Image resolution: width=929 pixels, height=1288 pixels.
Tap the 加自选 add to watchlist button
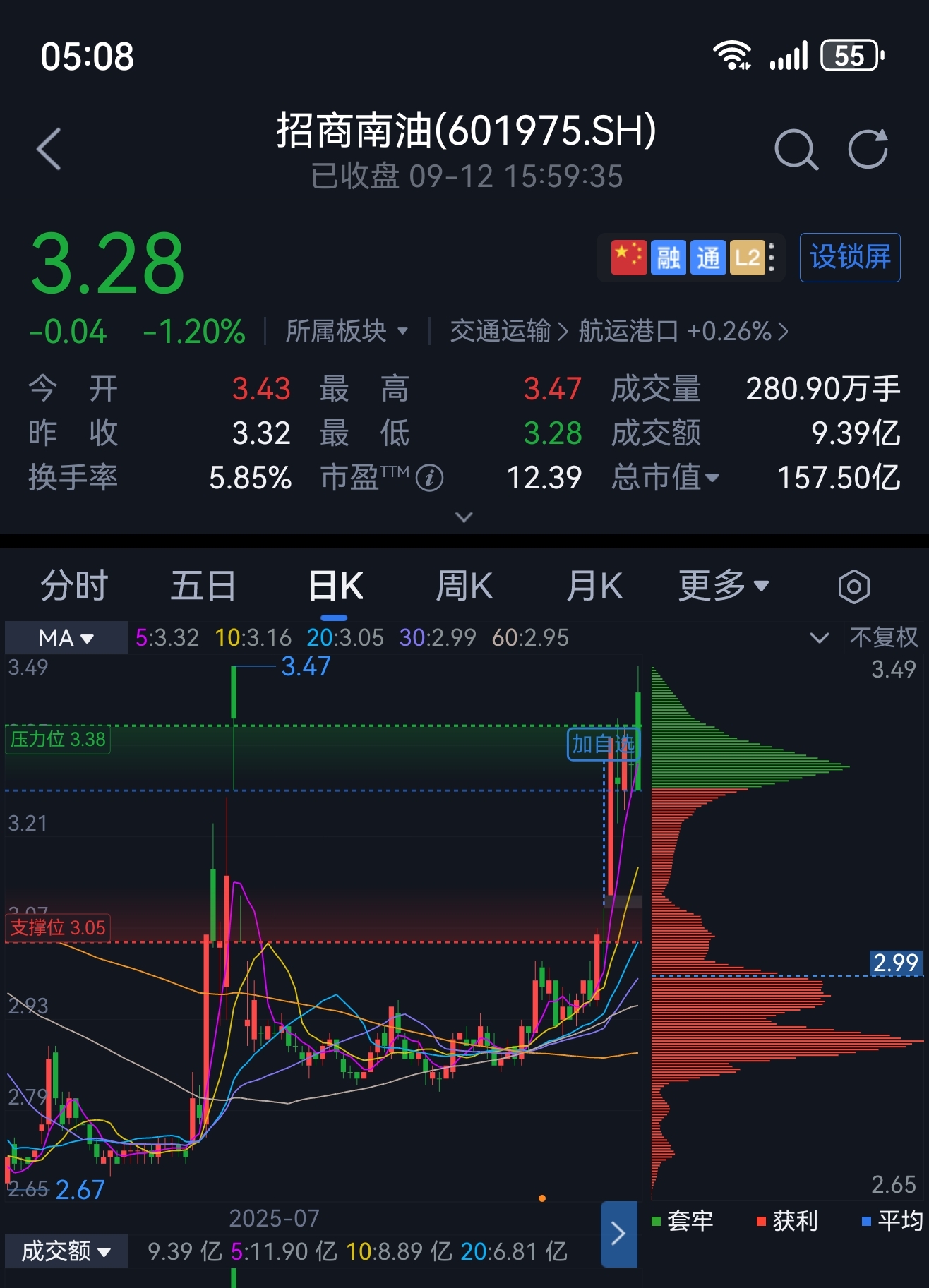coord(604,744)
